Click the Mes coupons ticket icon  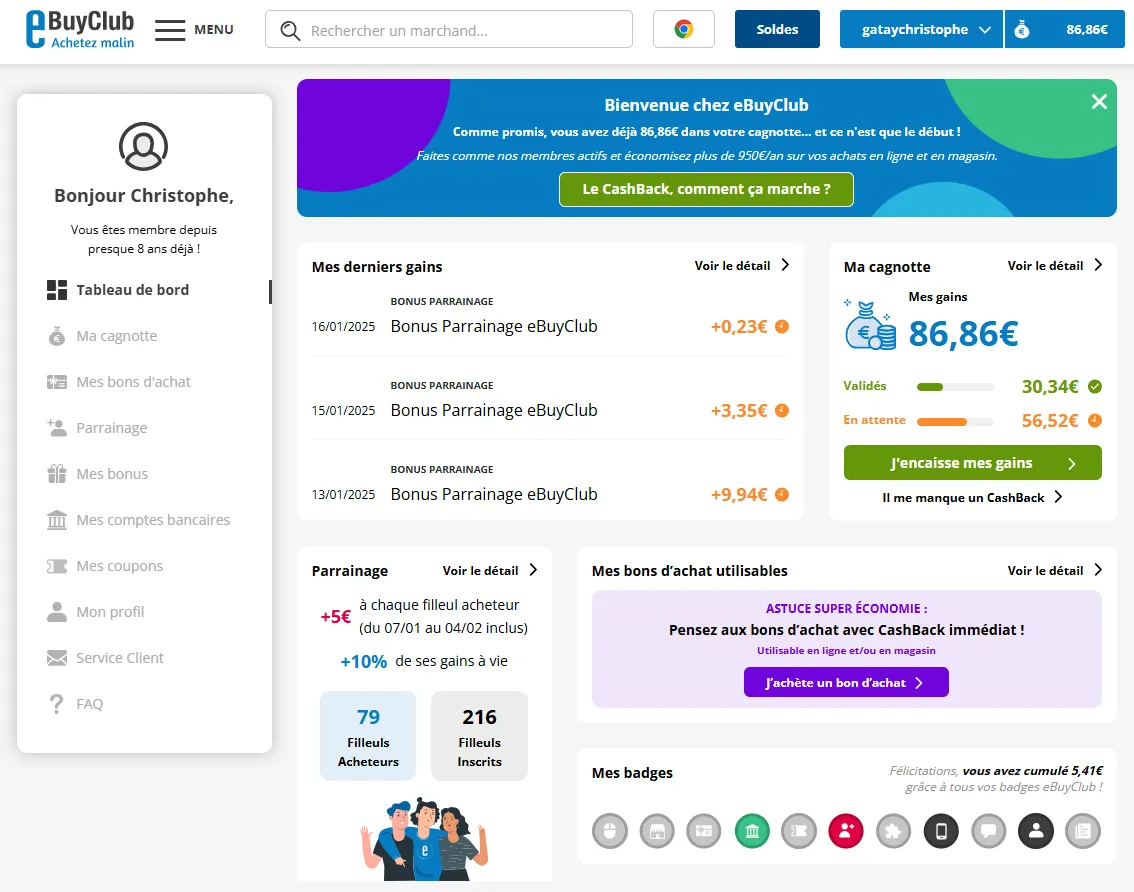point(56,566)
